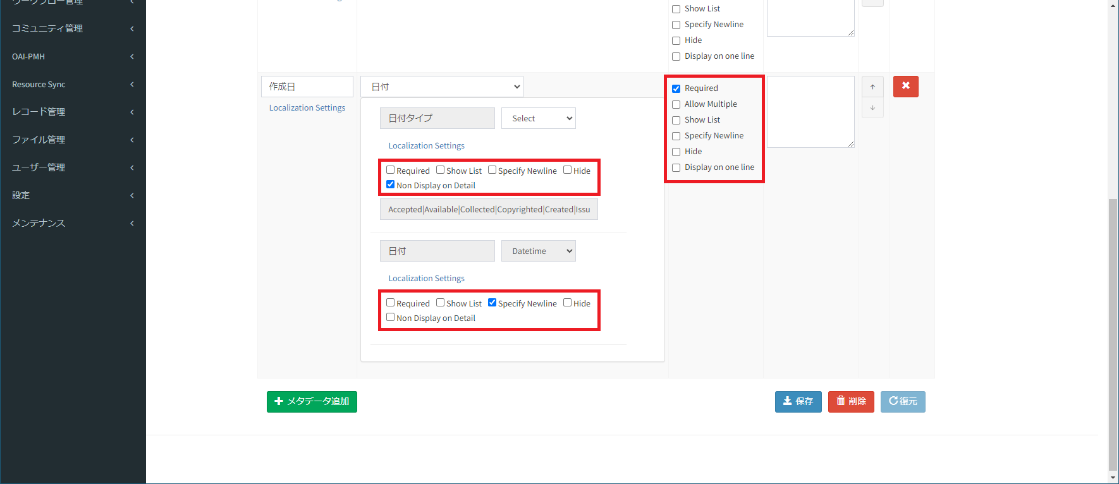Open the 日付 property type dropdown

tap(441, 88)
